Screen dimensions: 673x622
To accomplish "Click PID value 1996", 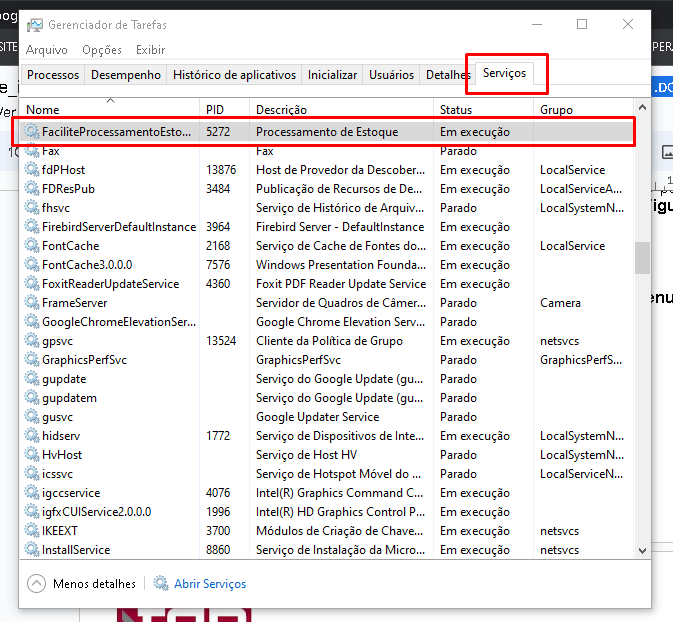I will pos(218,512).
